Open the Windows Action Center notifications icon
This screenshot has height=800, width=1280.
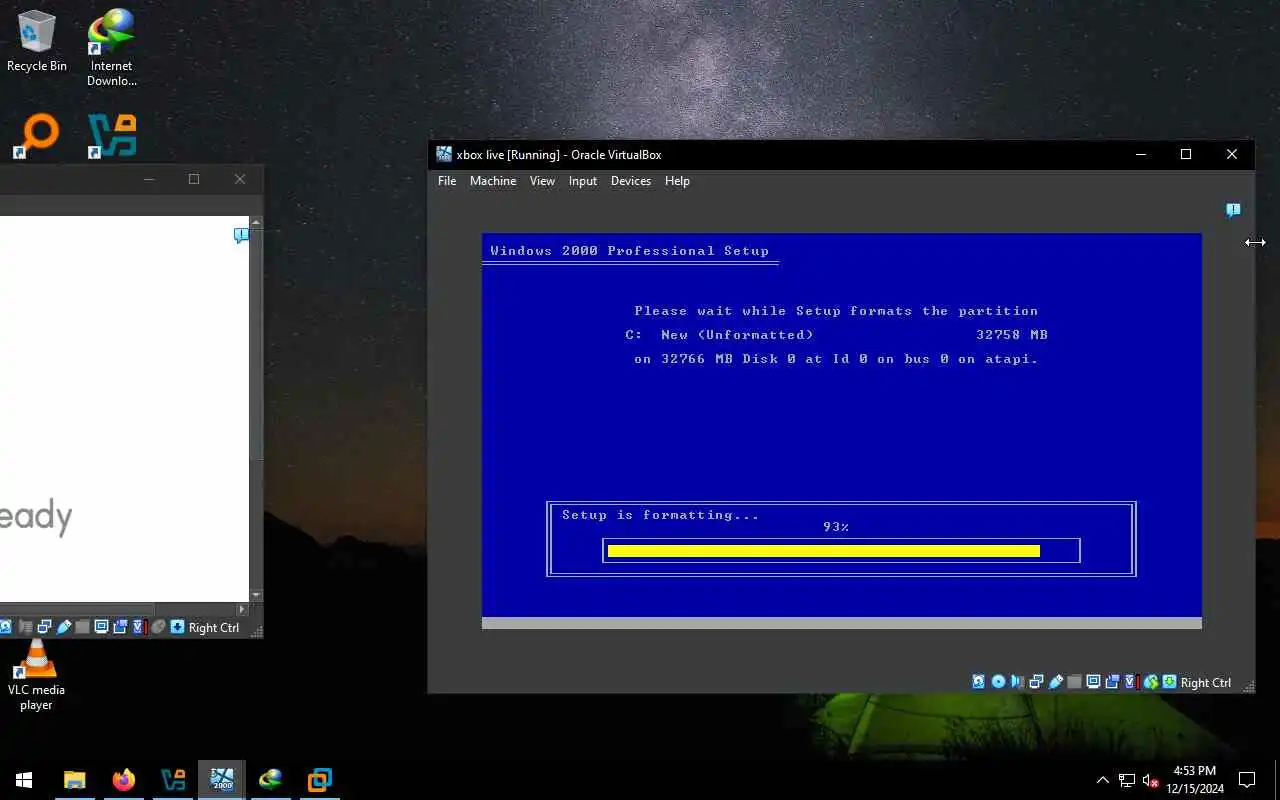(1247, 780)
